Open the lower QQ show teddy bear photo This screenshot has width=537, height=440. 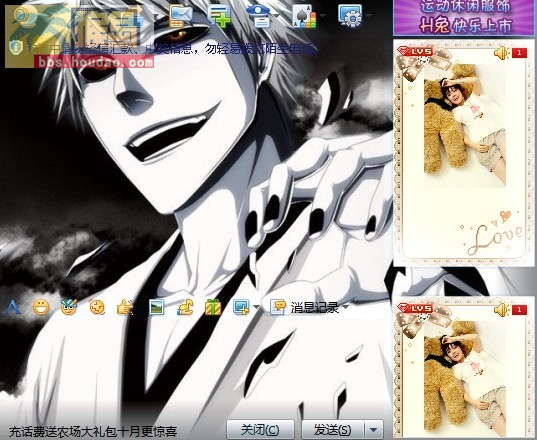pos(465,378)
